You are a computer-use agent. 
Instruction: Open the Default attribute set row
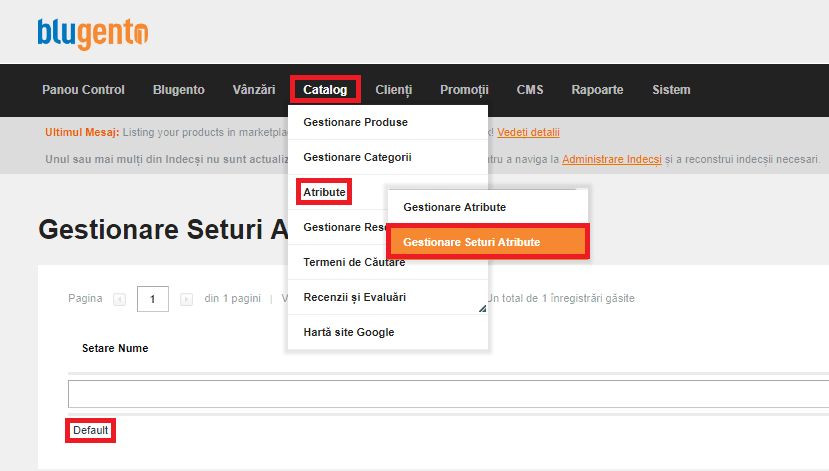(x=90, y=430)
